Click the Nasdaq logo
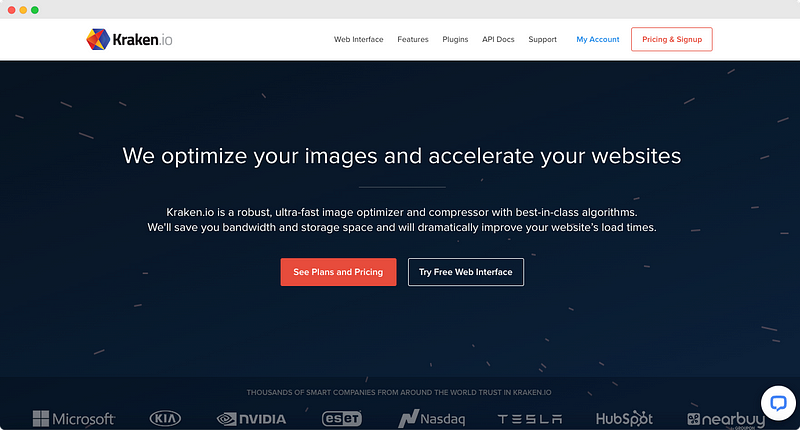Image resolution: width=800 pixels, height=430 pixels. (x=432, y=419)
